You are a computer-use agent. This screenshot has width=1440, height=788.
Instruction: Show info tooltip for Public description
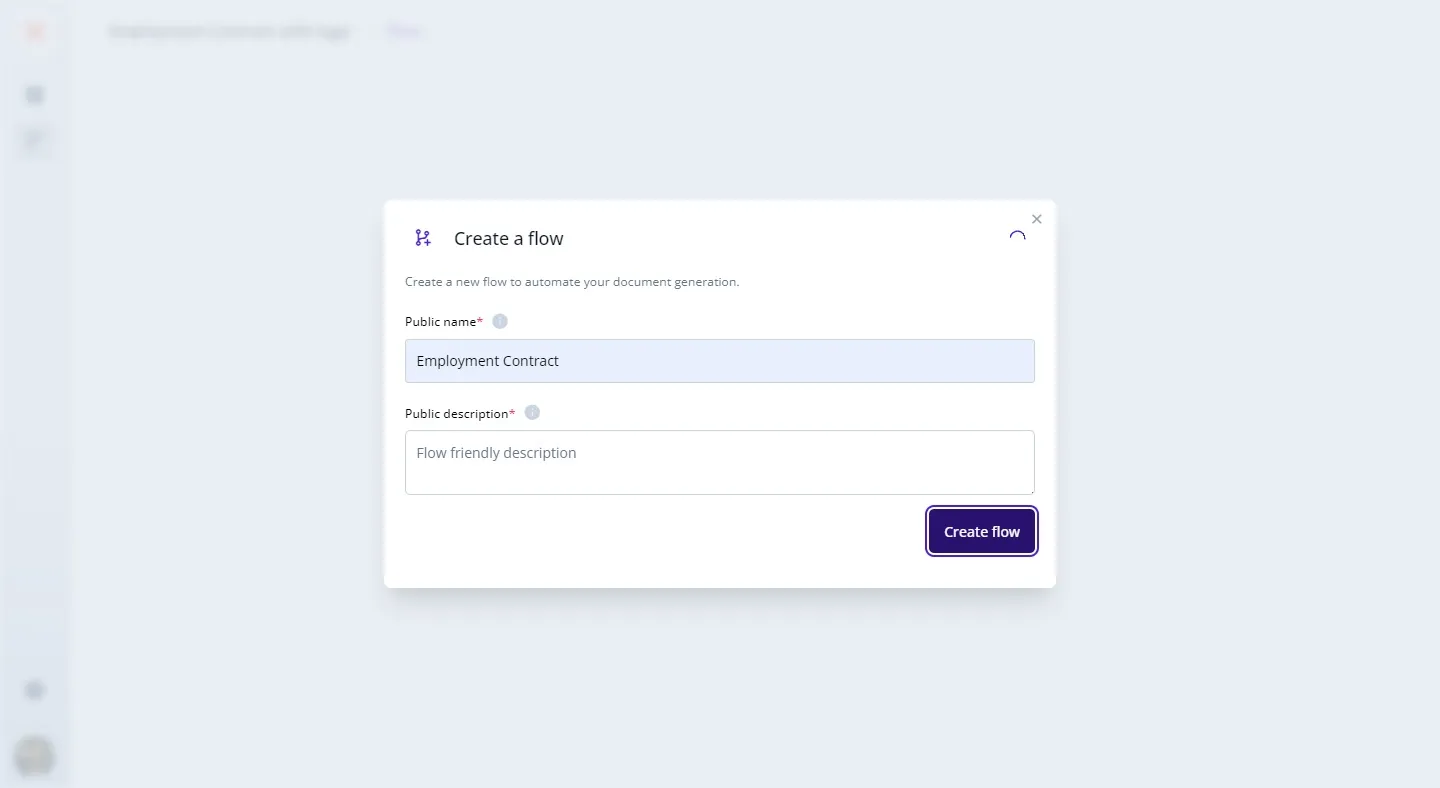click(532, 412)
